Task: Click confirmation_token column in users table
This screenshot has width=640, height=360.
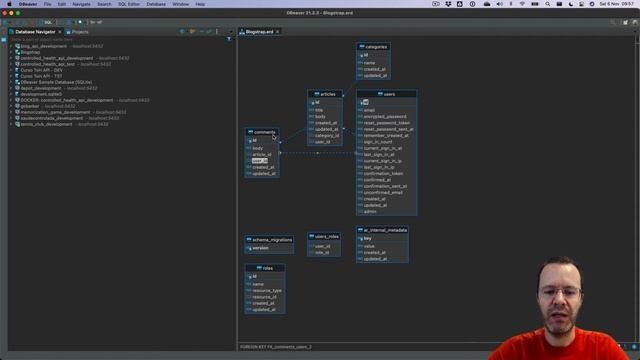Action: coord(383,173)
